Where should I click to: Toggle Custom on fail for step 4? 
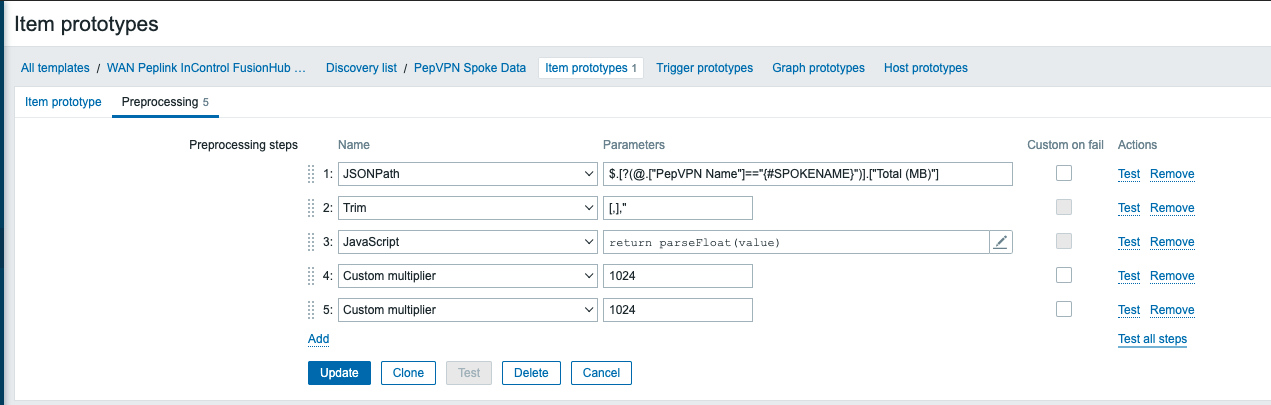click(x=1064, y=275)
